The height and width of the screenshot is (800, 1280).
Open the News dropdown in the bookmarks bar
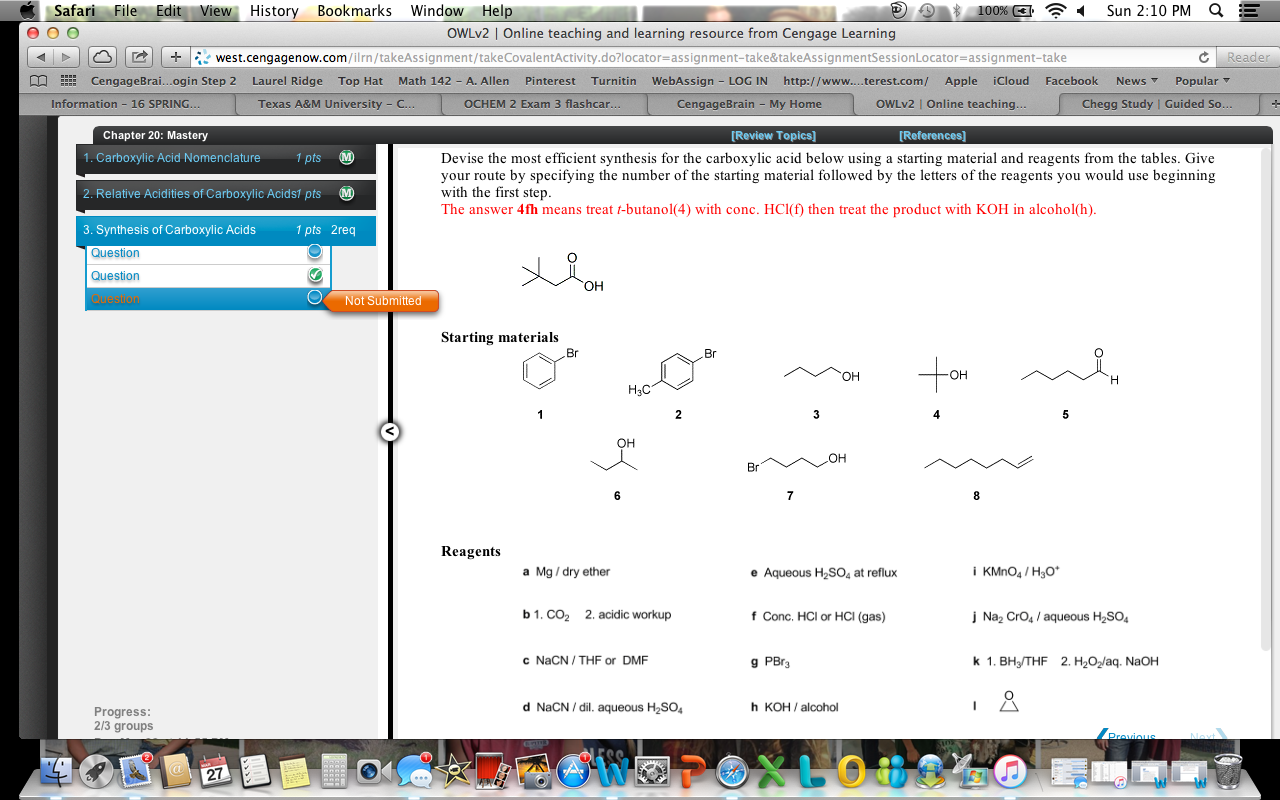1136,81
